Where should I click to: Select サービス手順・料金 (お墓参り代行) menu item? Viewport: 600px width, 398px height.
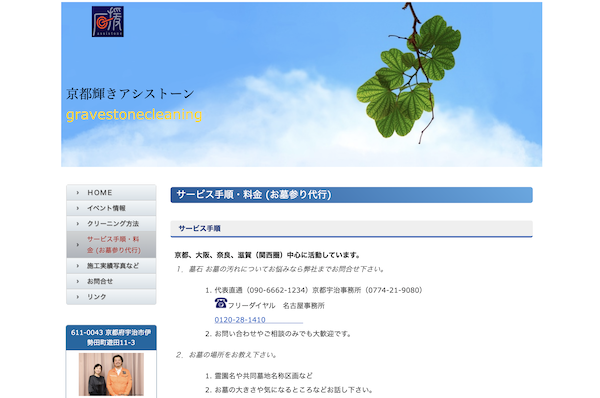pos(111,245)
